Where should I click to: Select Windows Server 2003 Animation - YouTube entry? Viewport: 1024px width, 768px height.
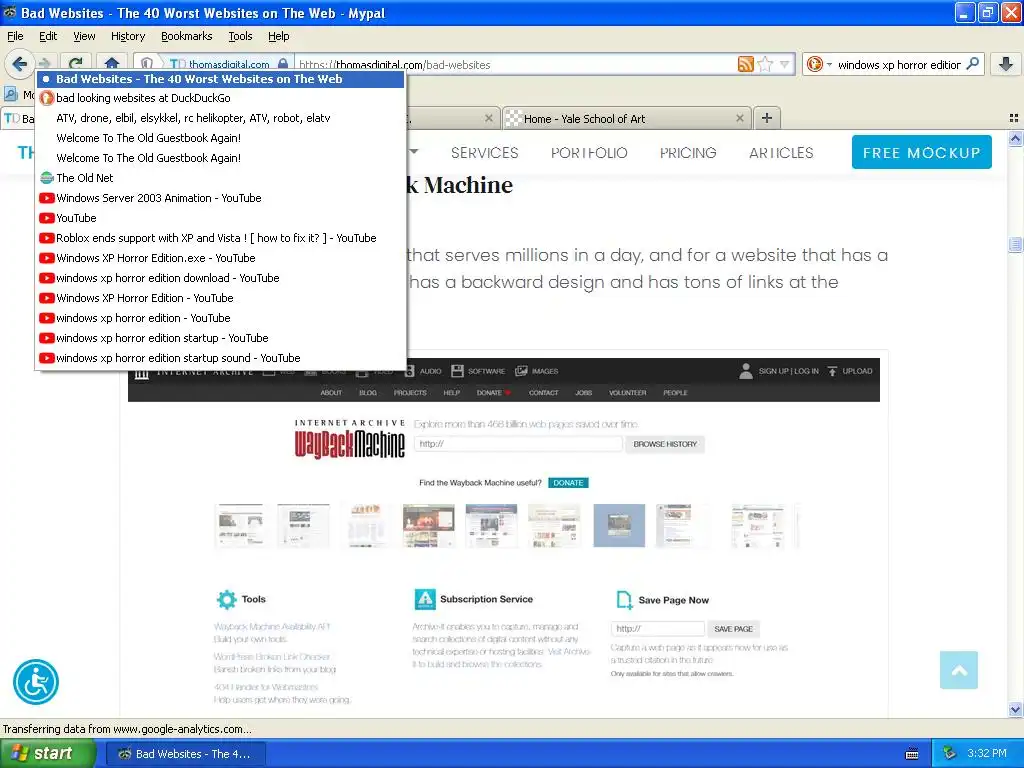click(x=220, y=198)
